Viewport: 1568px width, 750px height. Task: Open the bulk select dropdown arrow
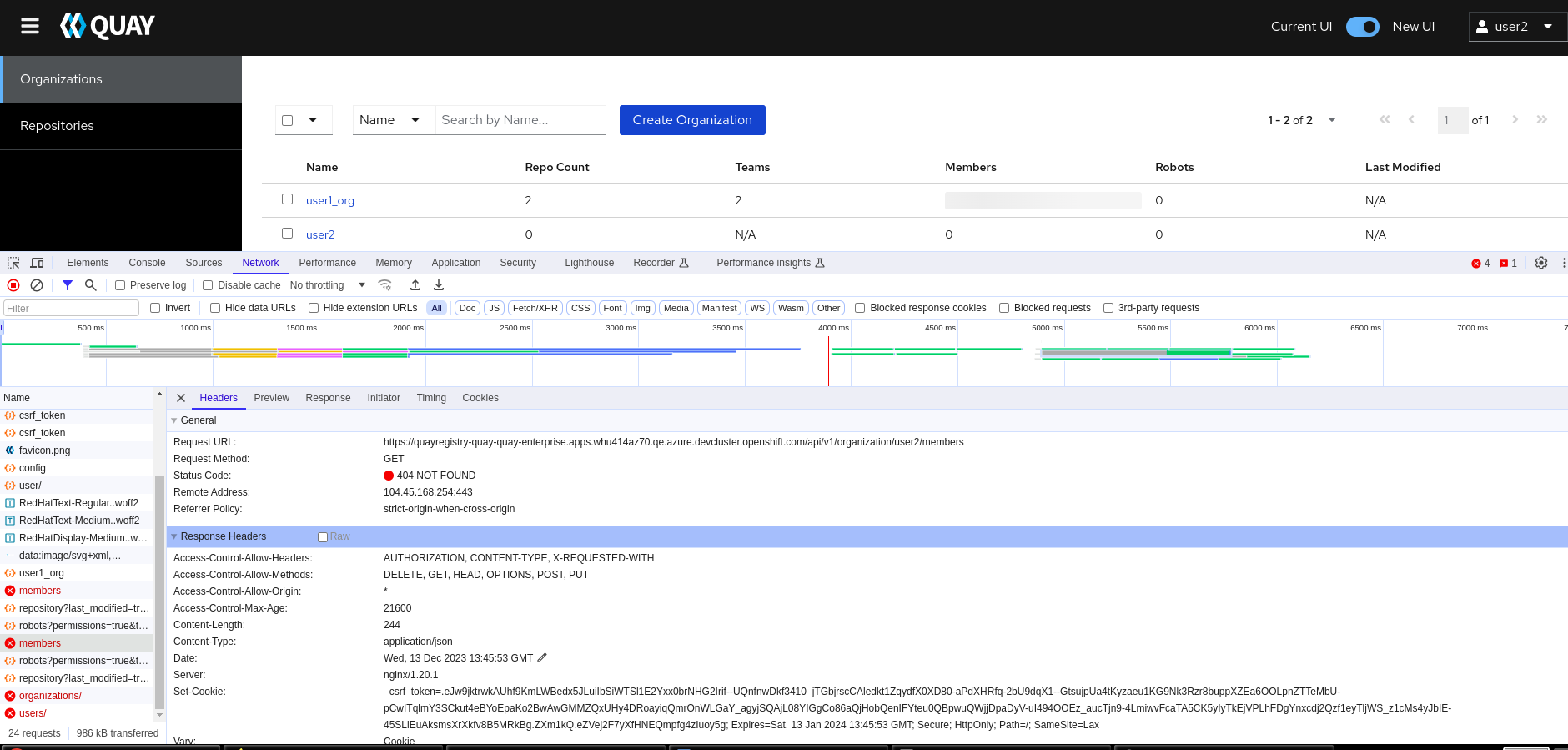point(313,120)
